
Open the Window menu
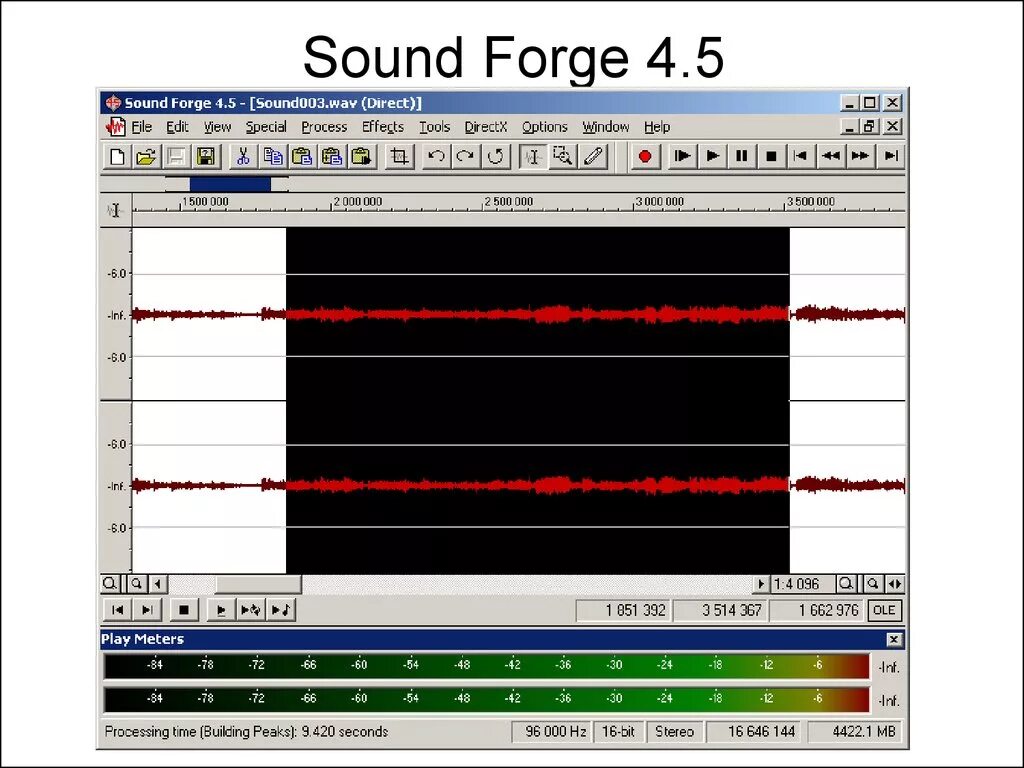(605, 127)
